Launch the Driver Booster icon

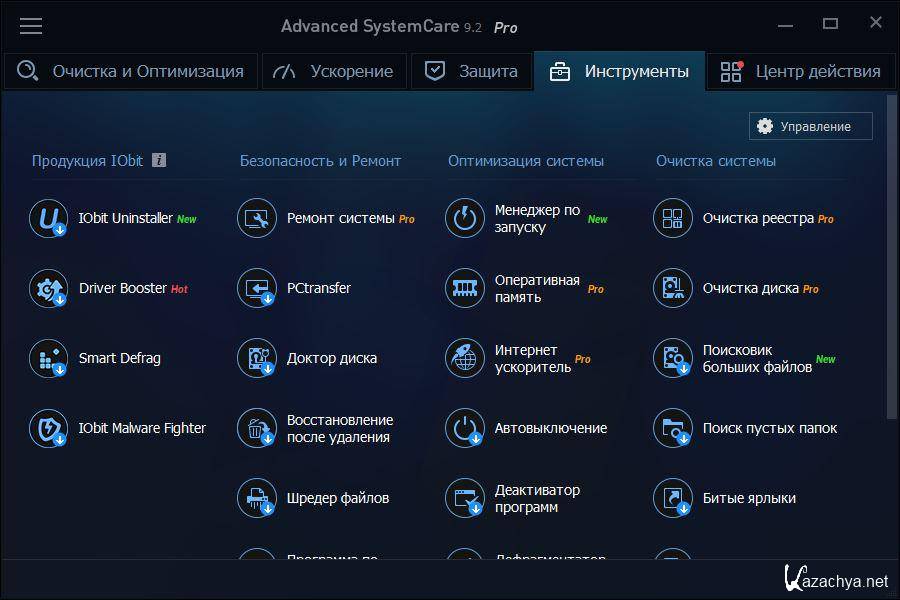click(48, 288)
